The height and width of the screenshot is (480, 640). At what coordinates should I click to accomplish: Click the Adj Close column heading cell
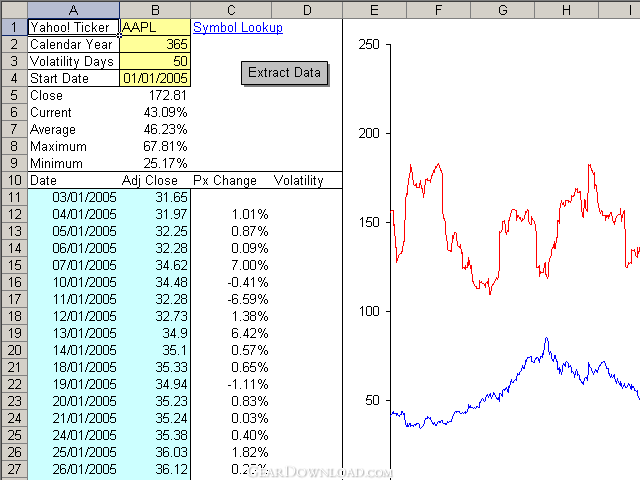click(x=154, y=181)
